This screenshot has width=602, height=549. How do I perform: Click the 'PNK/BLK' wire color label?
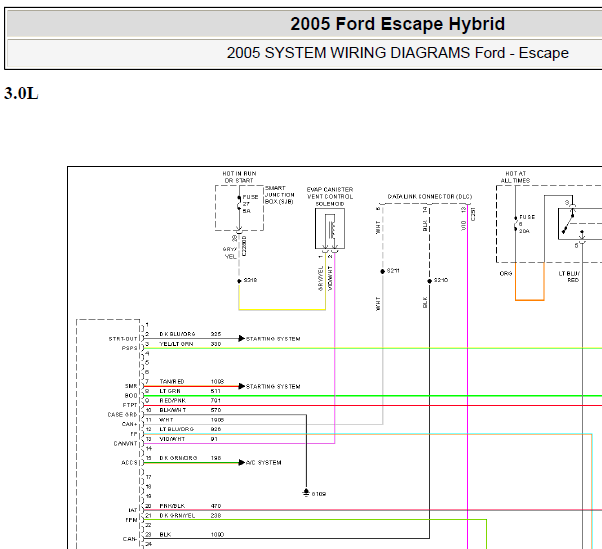172,506
